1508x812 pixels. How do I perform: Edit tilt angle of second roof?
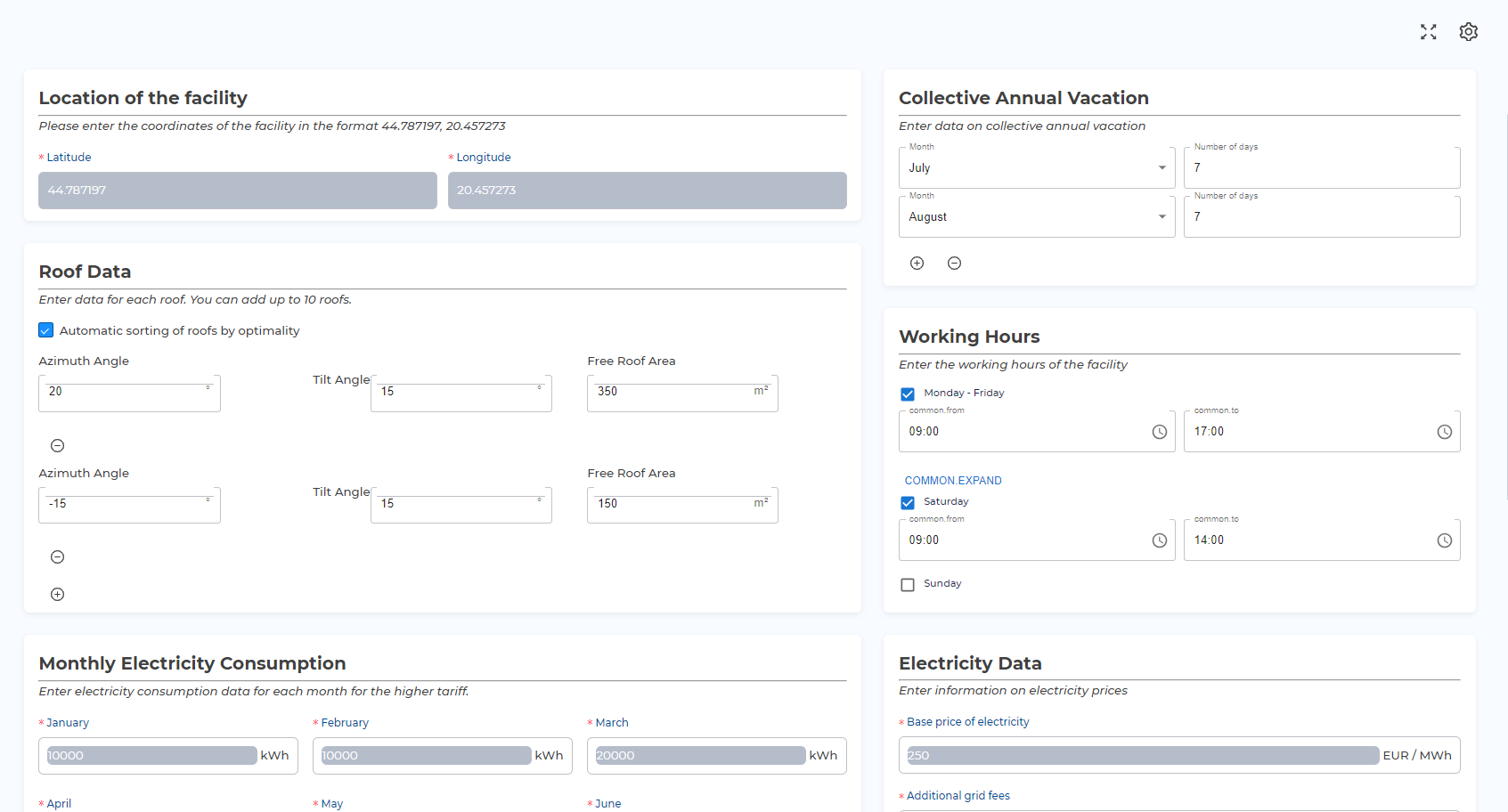[461, 505]
